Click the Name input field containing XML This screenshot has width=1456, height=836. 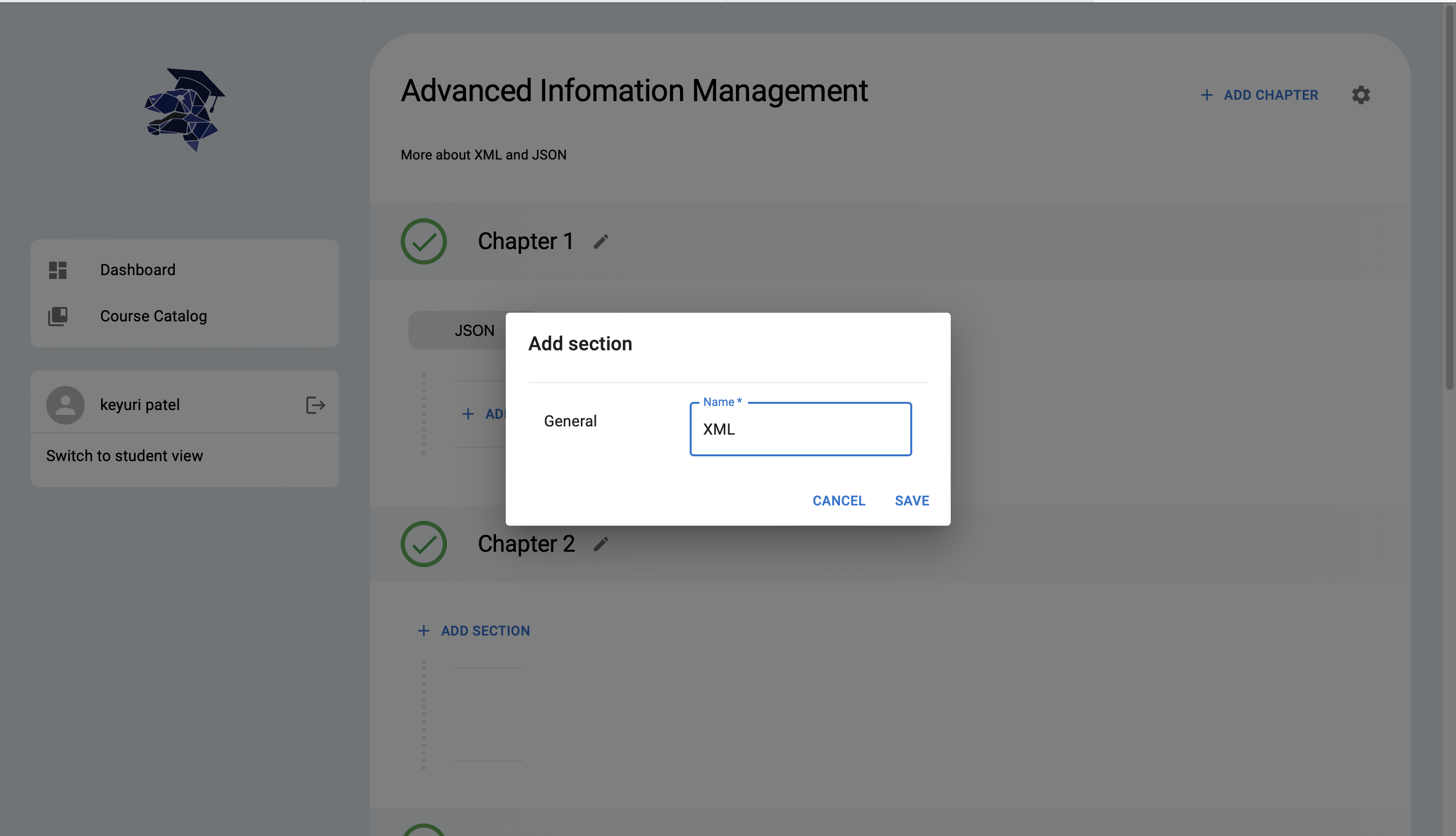[800, 429]
